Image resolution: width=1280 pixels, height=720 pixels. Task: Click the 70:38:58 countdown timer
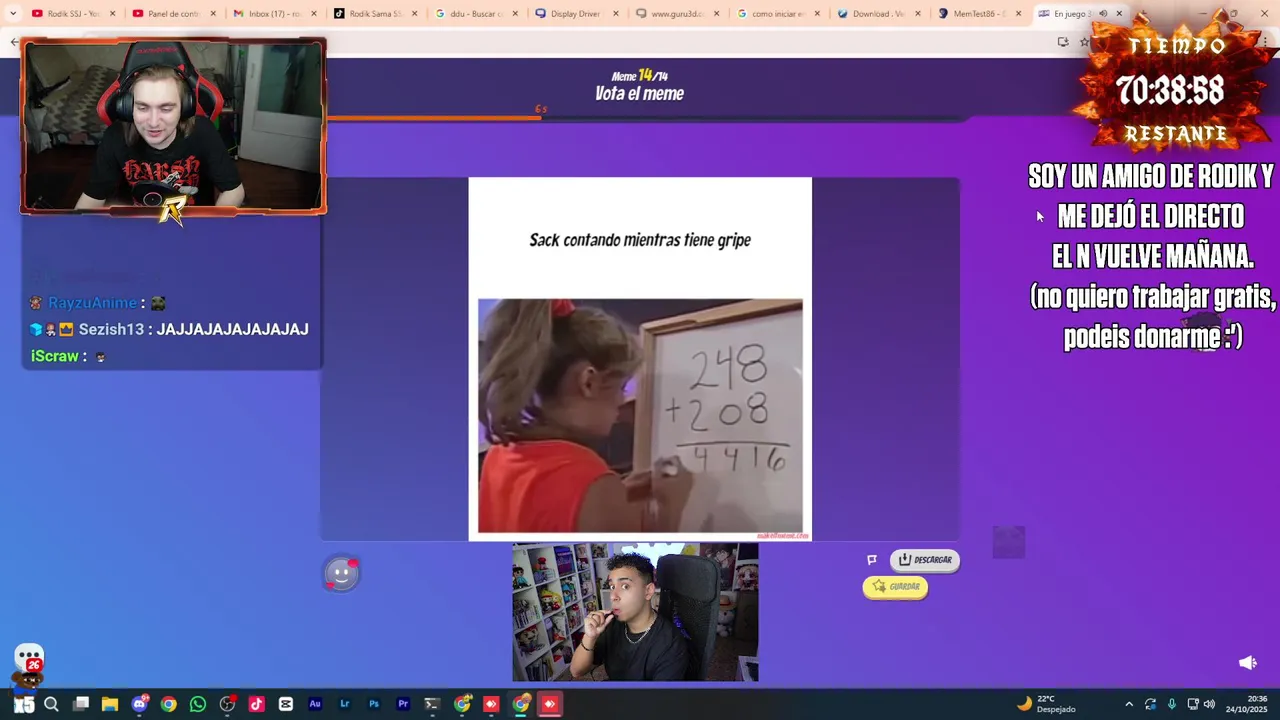tap(1170, 91)
